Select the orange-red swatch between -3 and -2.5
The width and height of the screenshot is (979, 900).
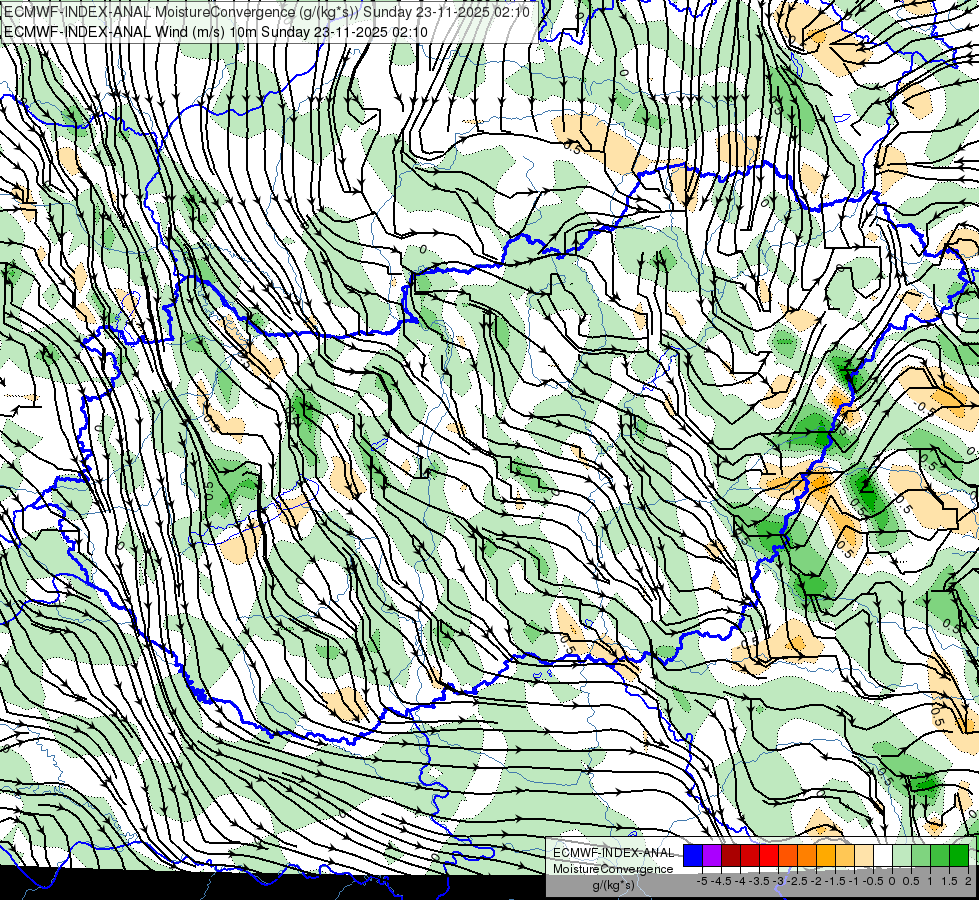[788, 856]
